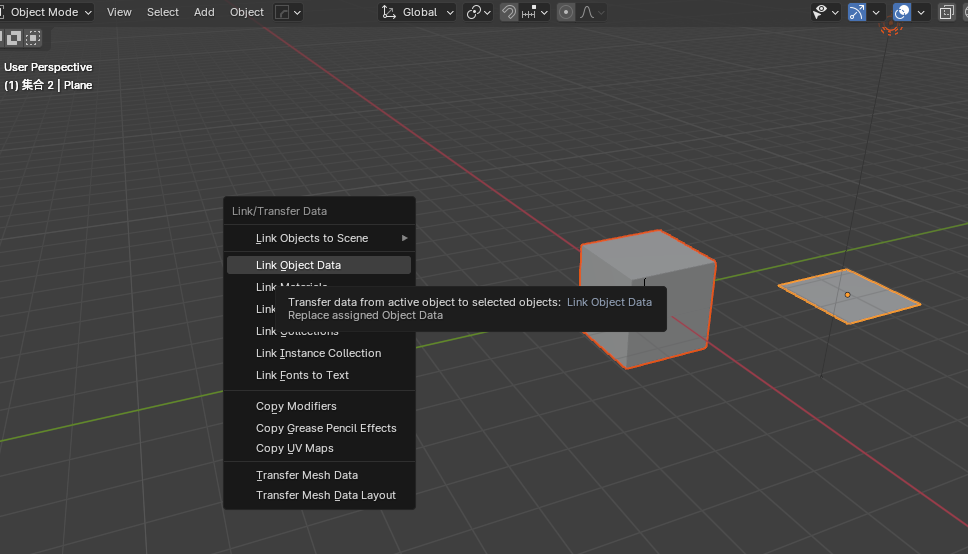Open the Object Mode dropdown

[x=46, y=12]
